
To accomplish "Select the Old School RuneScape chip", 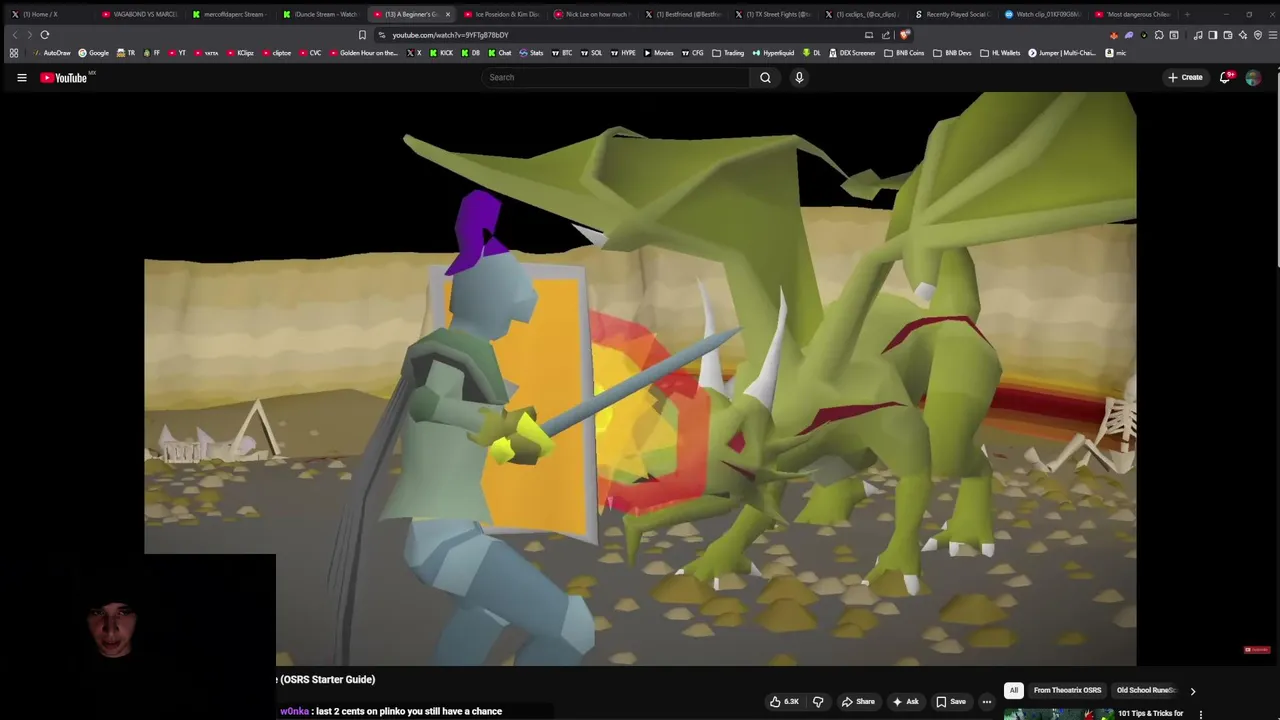I will point(1146,690).
